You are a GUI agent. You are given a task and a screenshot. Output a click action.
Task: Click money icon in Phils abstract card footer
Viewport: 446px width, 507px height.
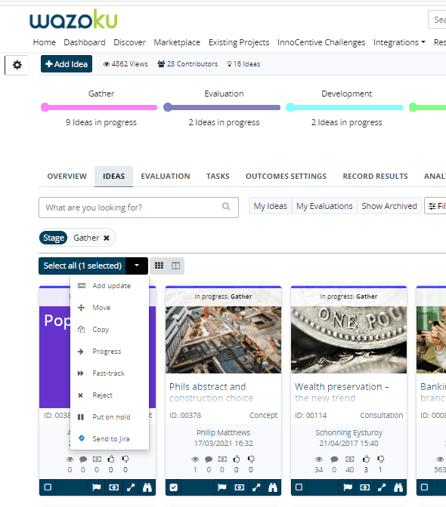pyautogui.click(x=239, y=487)
